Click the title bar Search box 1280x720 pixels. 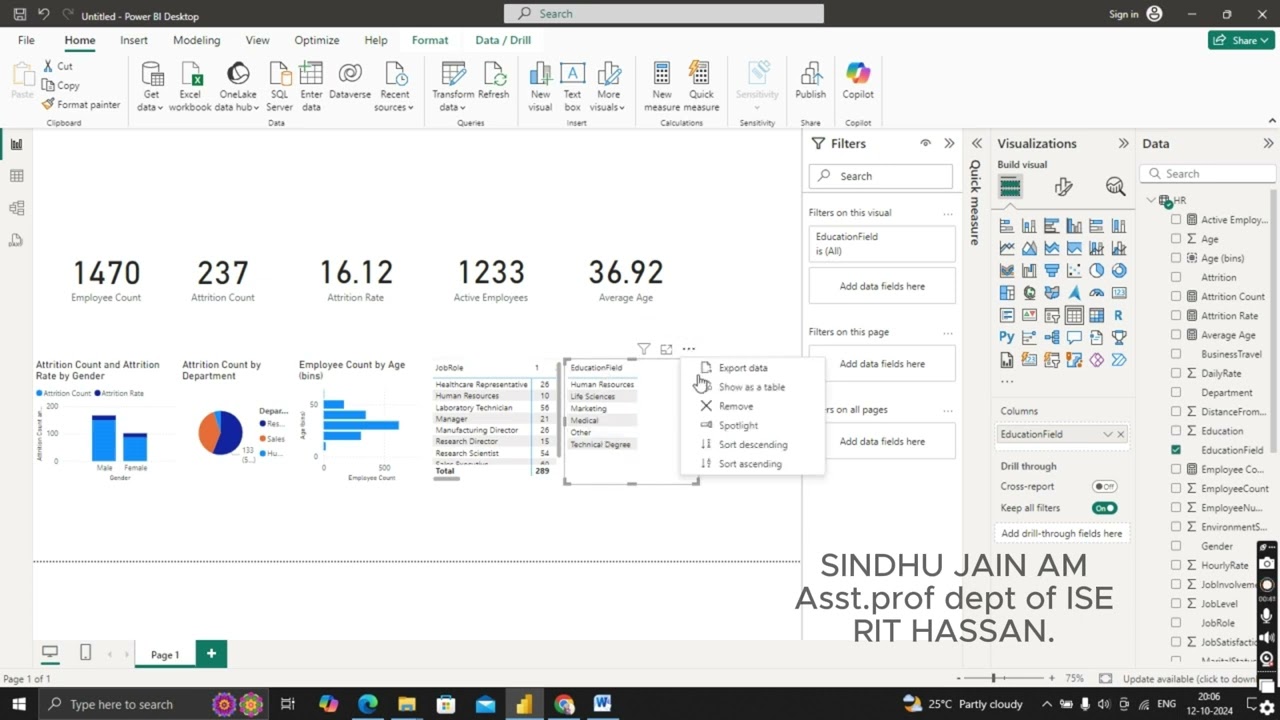tap(664, 14)
